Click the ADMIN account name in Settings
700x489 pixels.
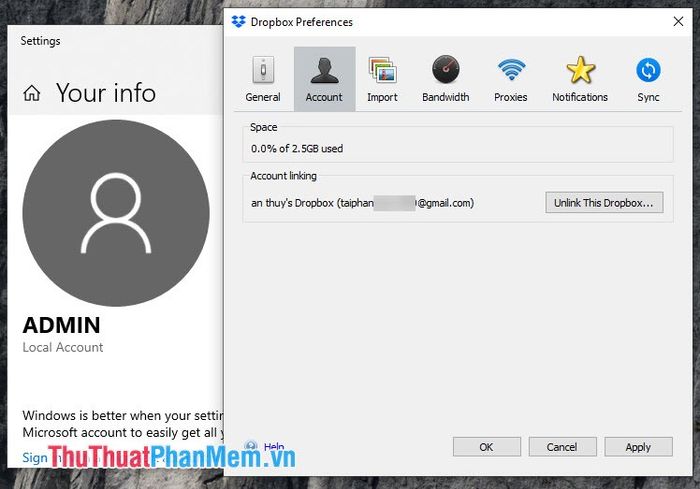click(x=62, y=325)
